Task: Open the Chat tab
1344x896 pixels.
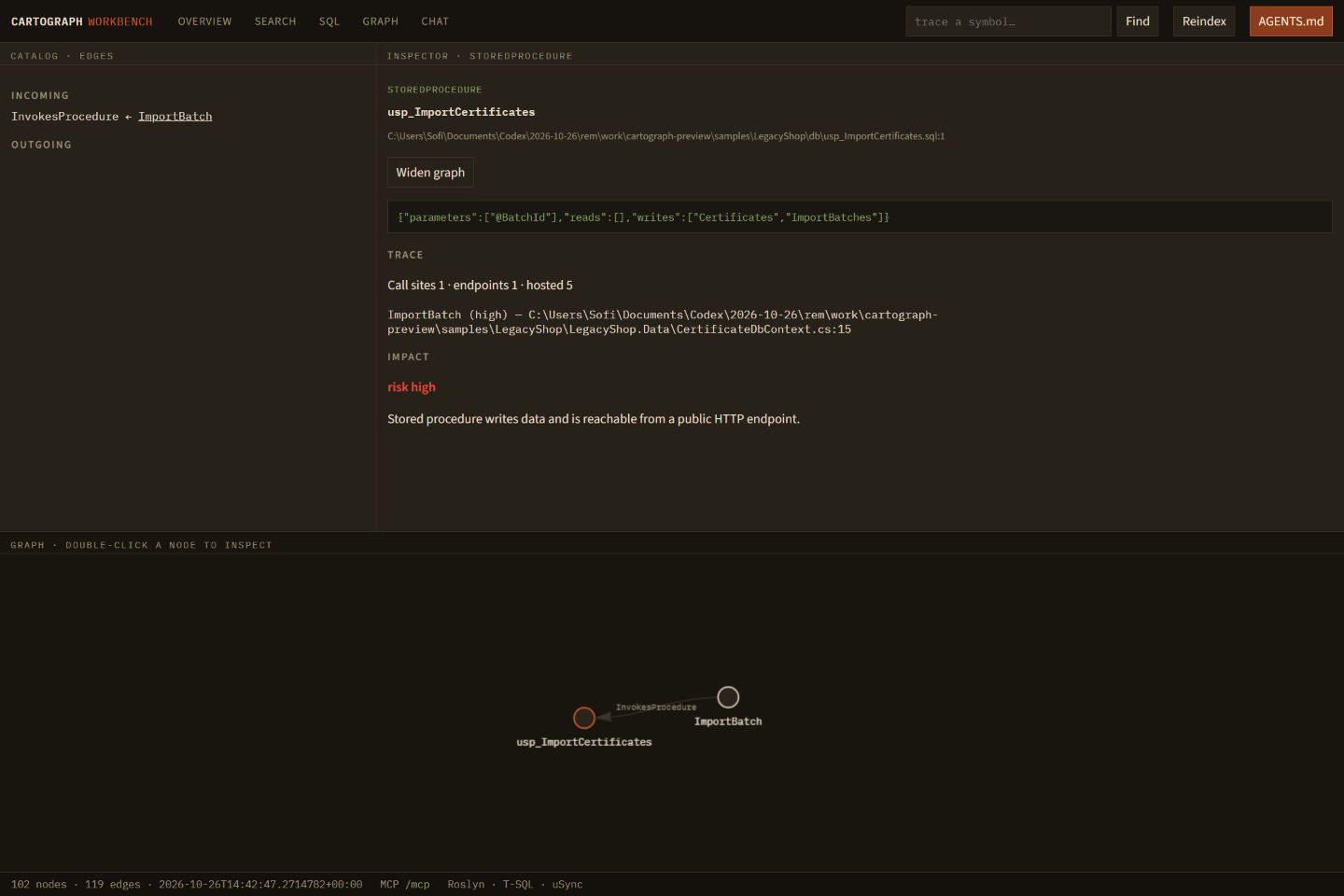Action: click(435, 21)
